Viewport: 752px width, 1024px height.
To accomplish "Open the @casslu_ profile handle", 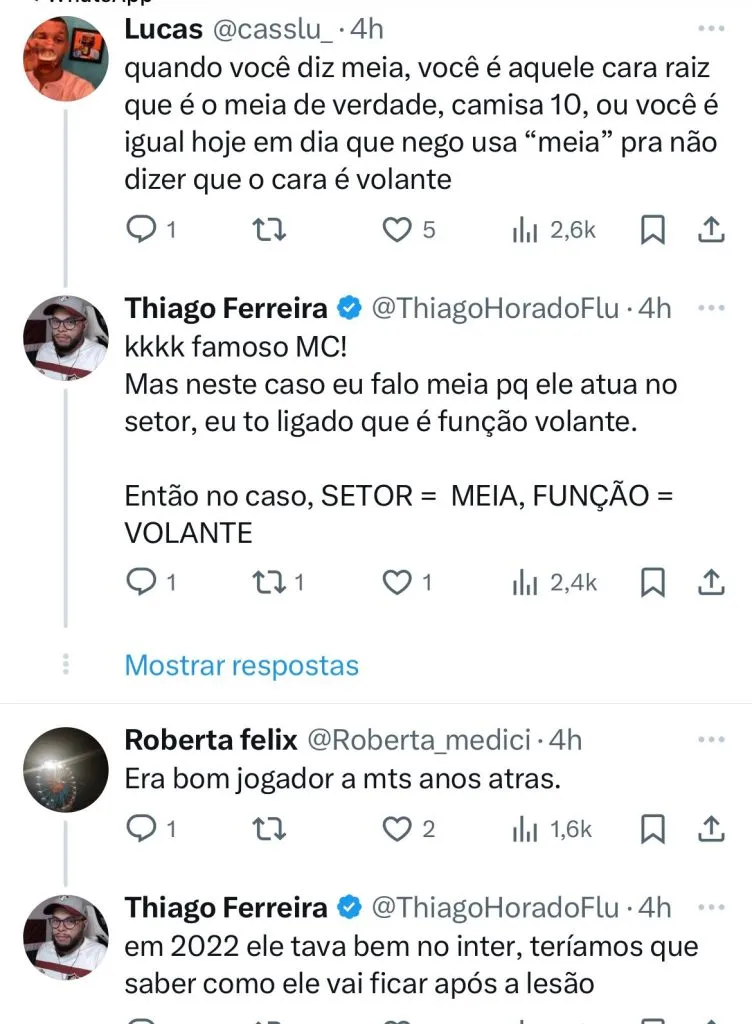I will click(x=271, y=29).
